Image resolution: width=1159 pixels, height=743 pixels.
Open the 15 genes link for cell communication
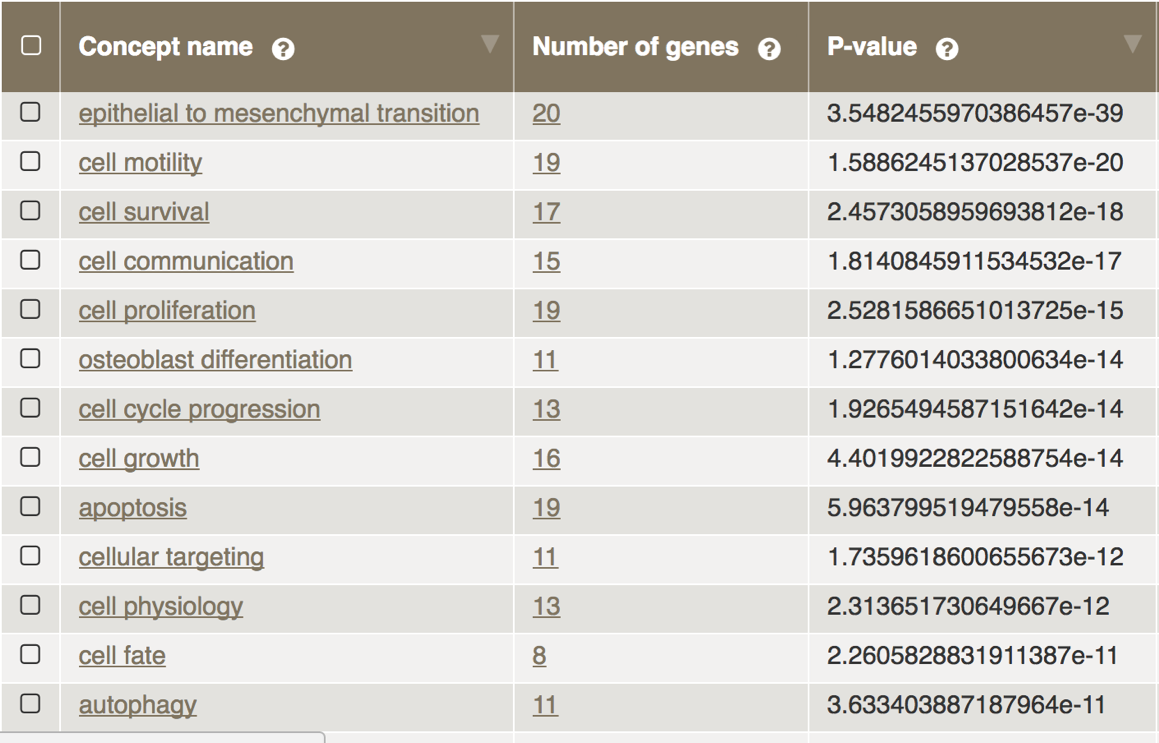[546, 262]
